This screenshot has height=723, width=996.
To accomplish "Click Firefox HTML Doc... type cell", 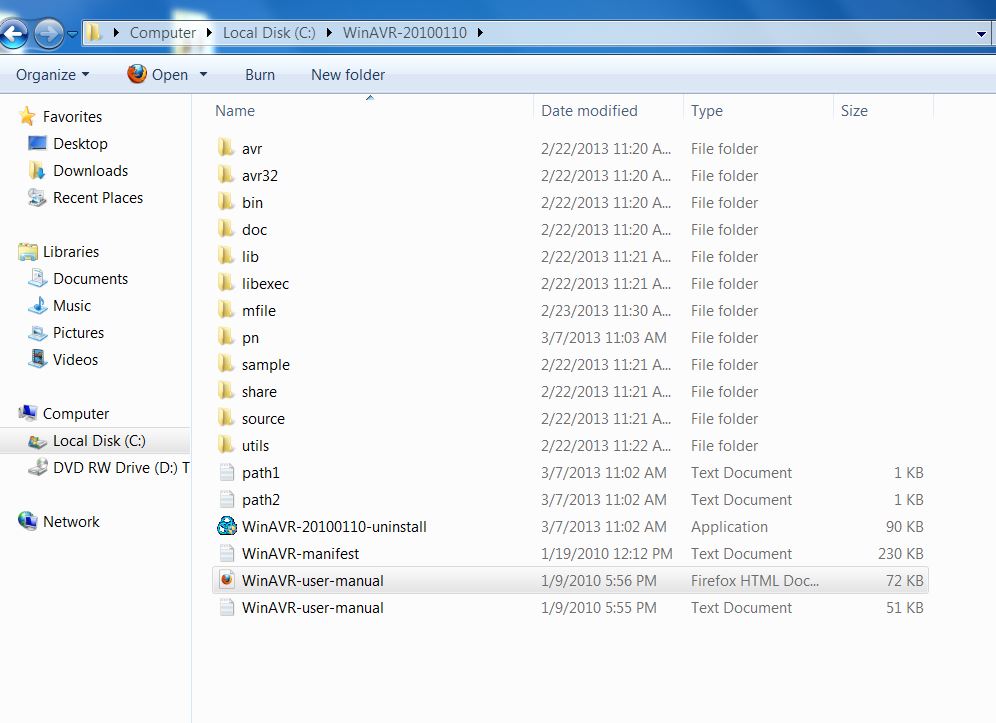I will point(755,581).
